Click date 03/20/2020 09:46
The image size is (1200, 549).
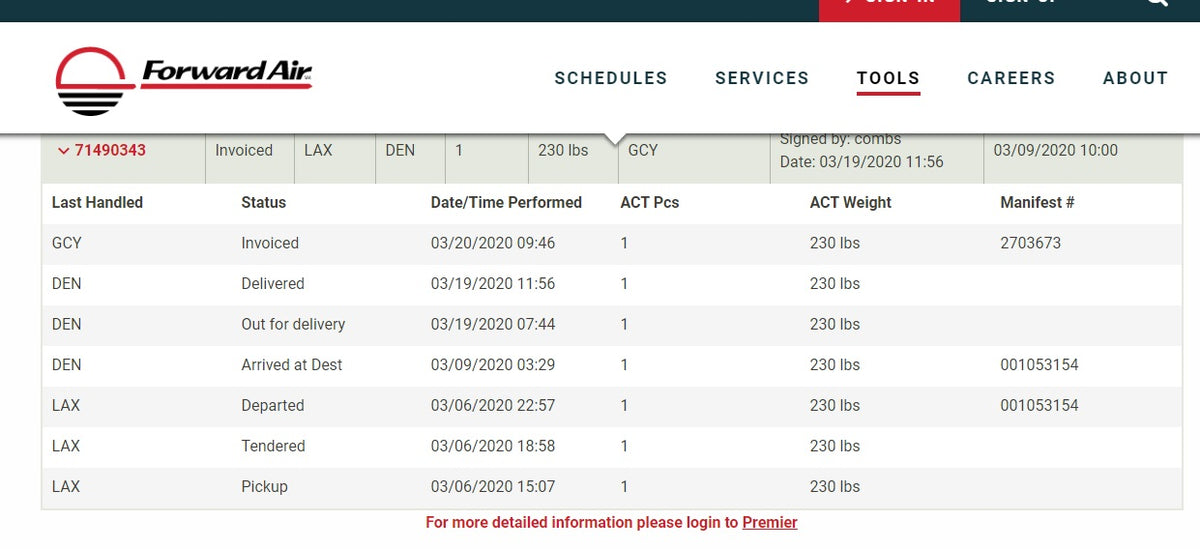pos(493,243)
